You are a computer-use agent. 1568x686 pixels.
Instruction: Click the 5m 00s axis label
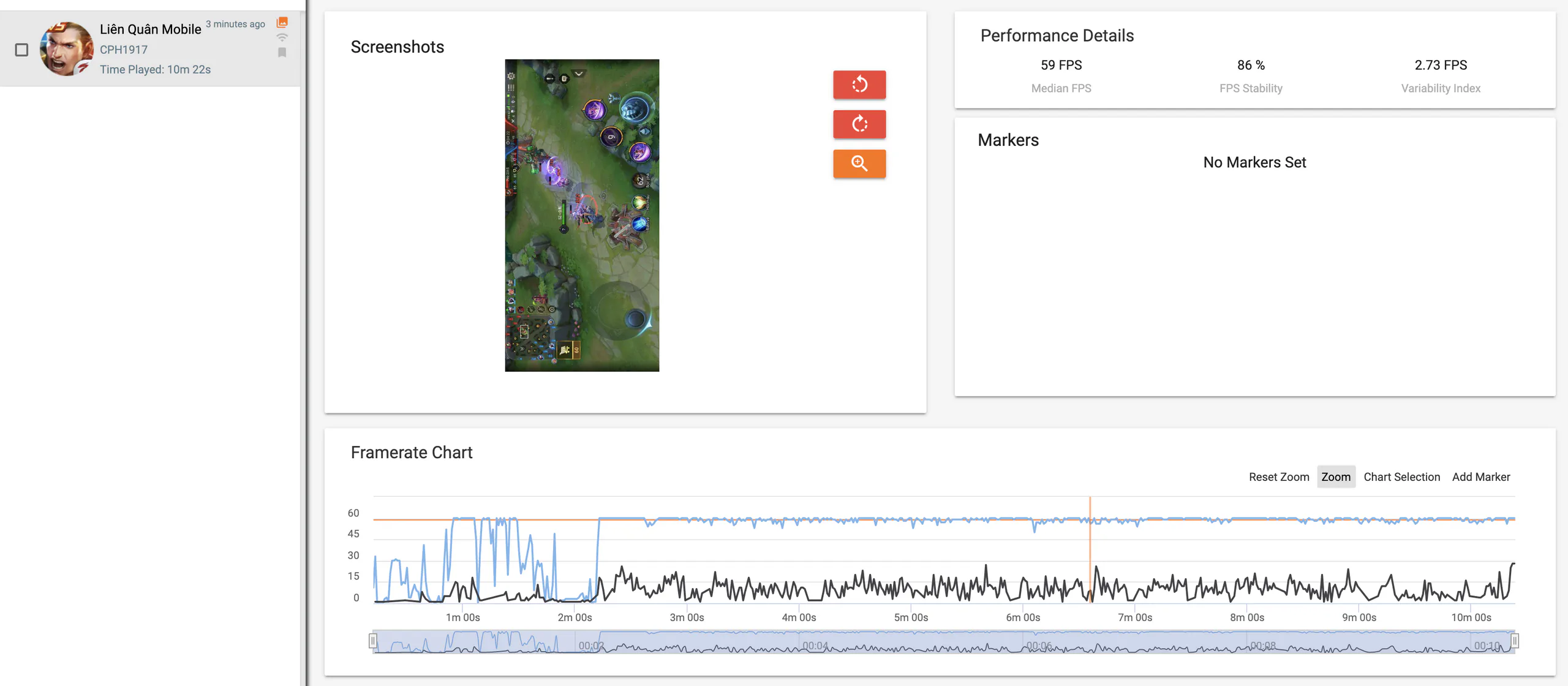(x=911, y=617)
